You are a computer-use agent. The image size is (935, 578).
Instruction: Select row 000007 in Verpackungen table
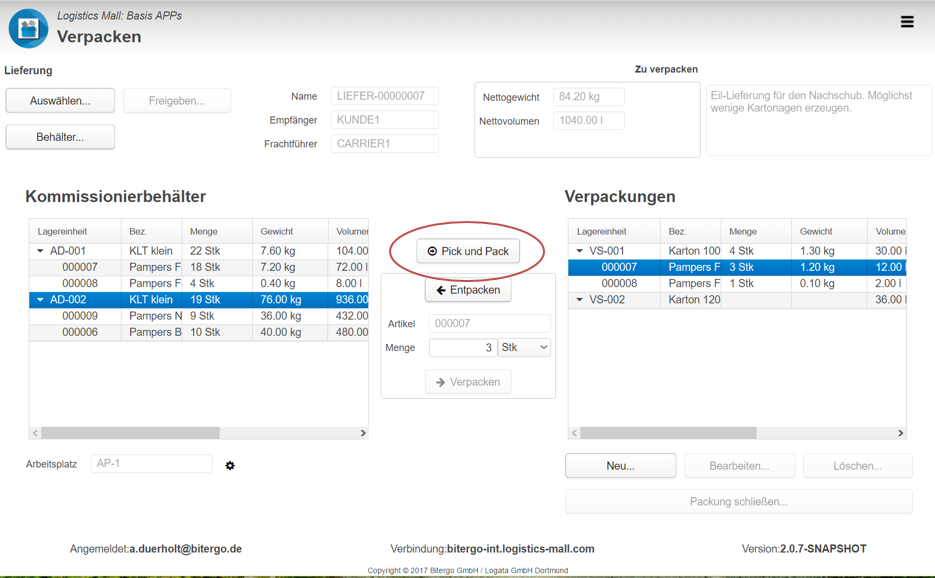point(737,267)
